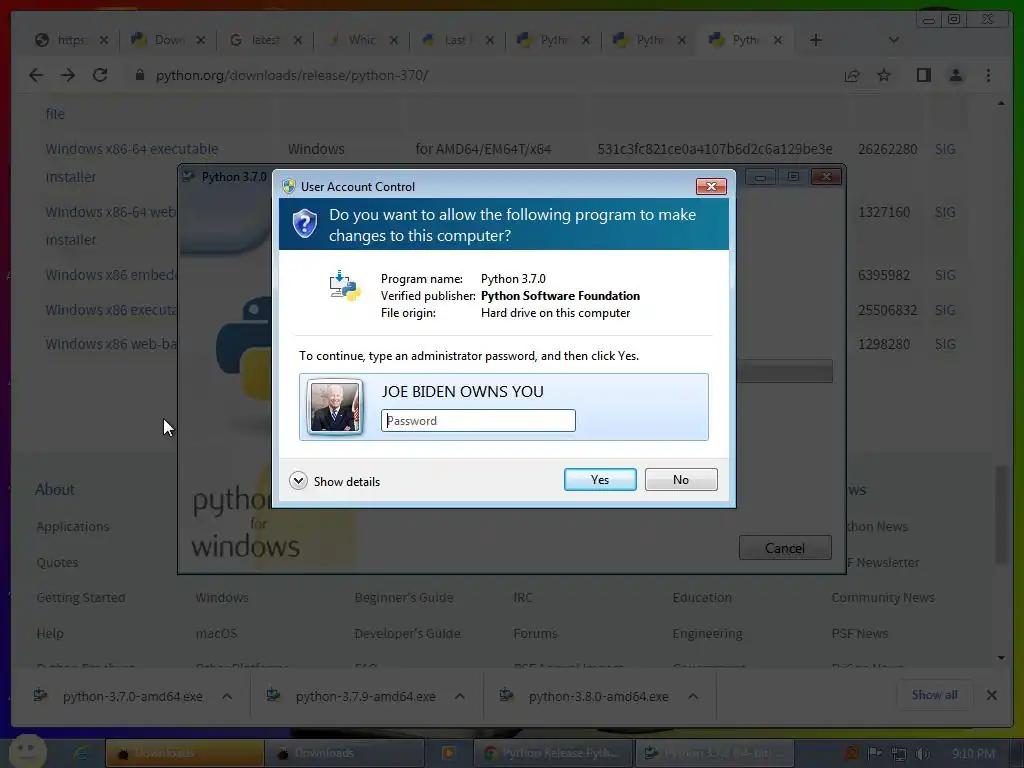Click SIG link for Windows x86-64 executable installer
The height and width of the screenshot is (768, 1024).
click(945, 149)
